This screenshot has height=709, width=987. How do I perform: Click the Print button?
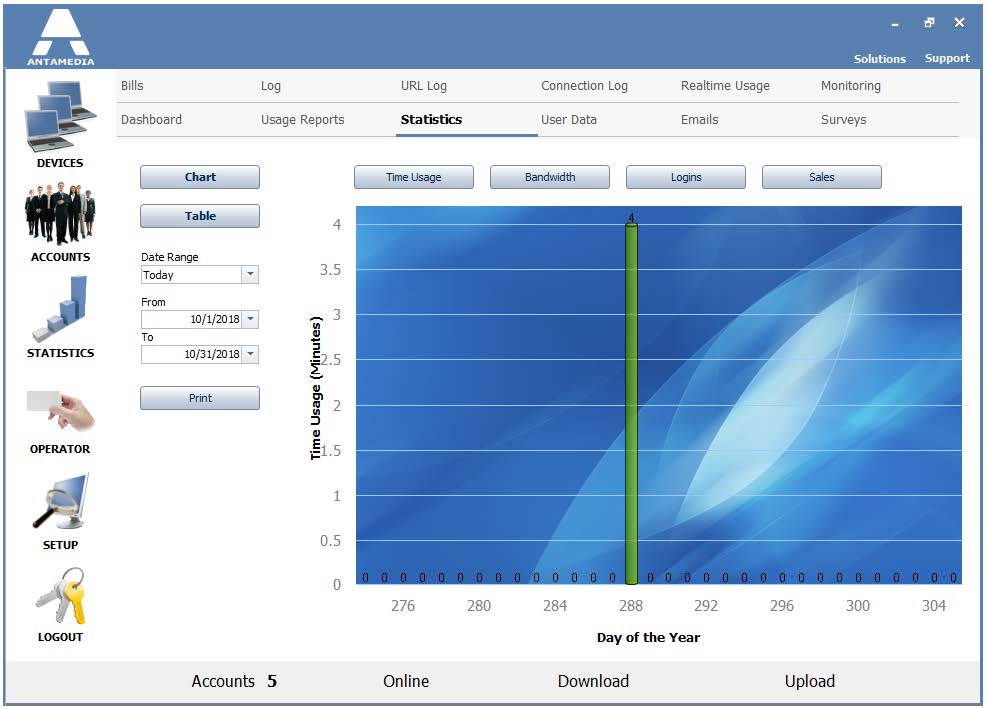[x=200, y=398]
